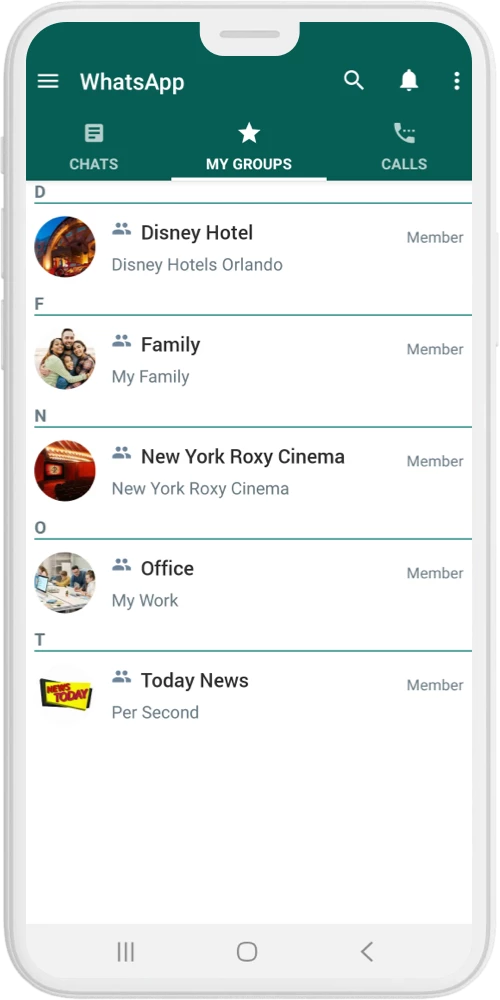Click 'Per Second' description text
Screen dimensions: 500x1000
click(x=155, y=712)
